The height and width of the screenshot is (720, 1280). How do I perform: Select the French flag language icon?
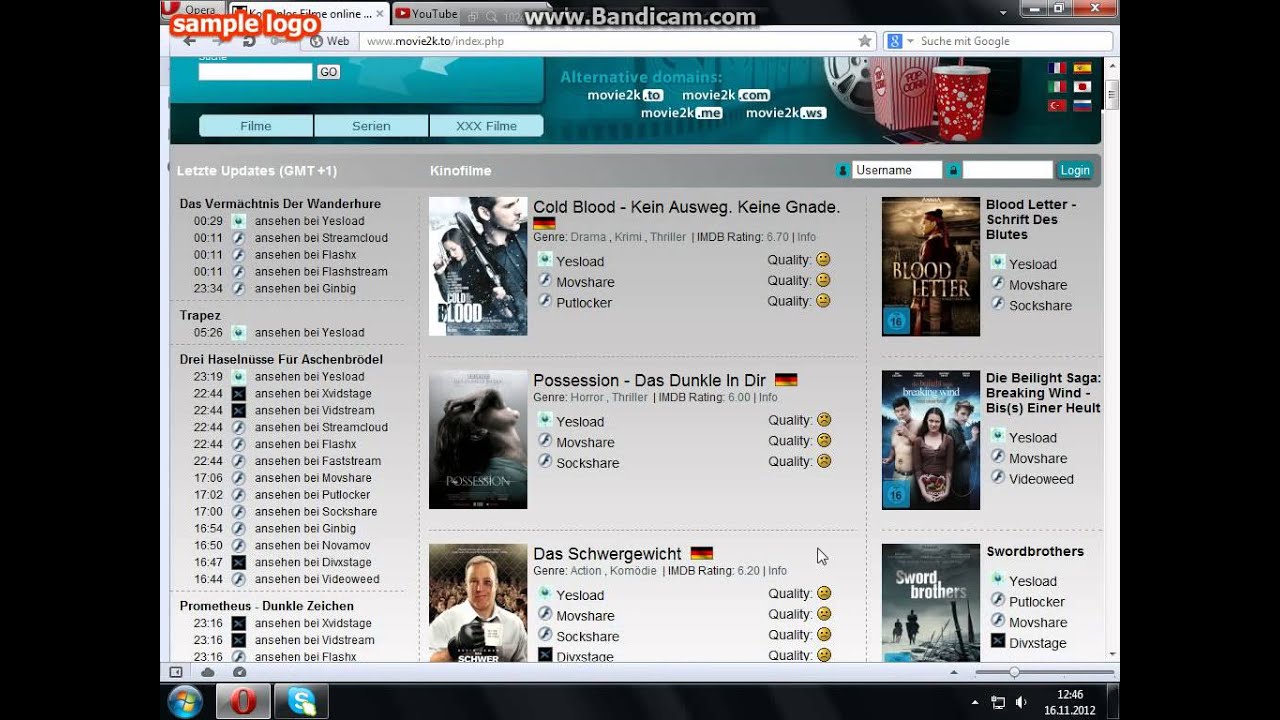coord(1057,68)
